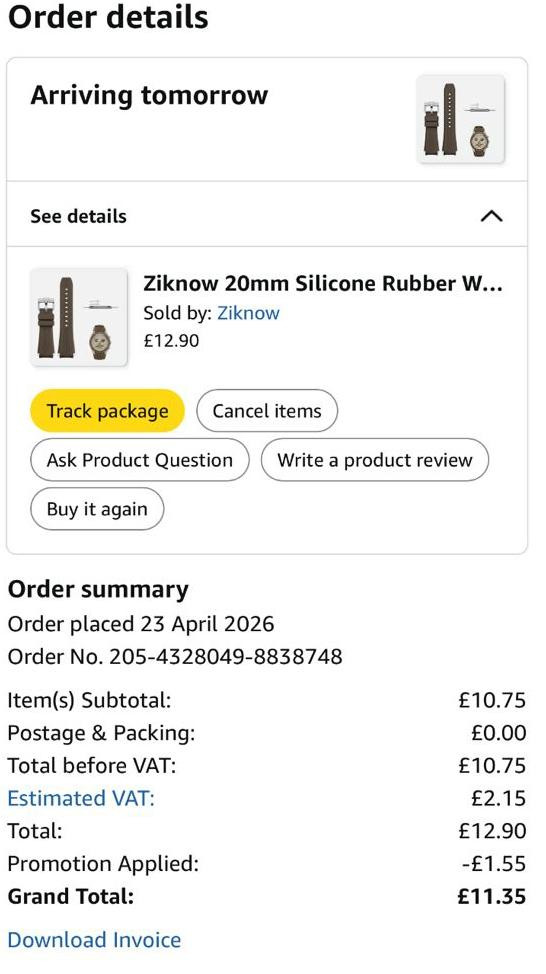546x974 pixels.
Task: Click the Order placed 23 April 2026 text
Action: click(x=140, y=623)
